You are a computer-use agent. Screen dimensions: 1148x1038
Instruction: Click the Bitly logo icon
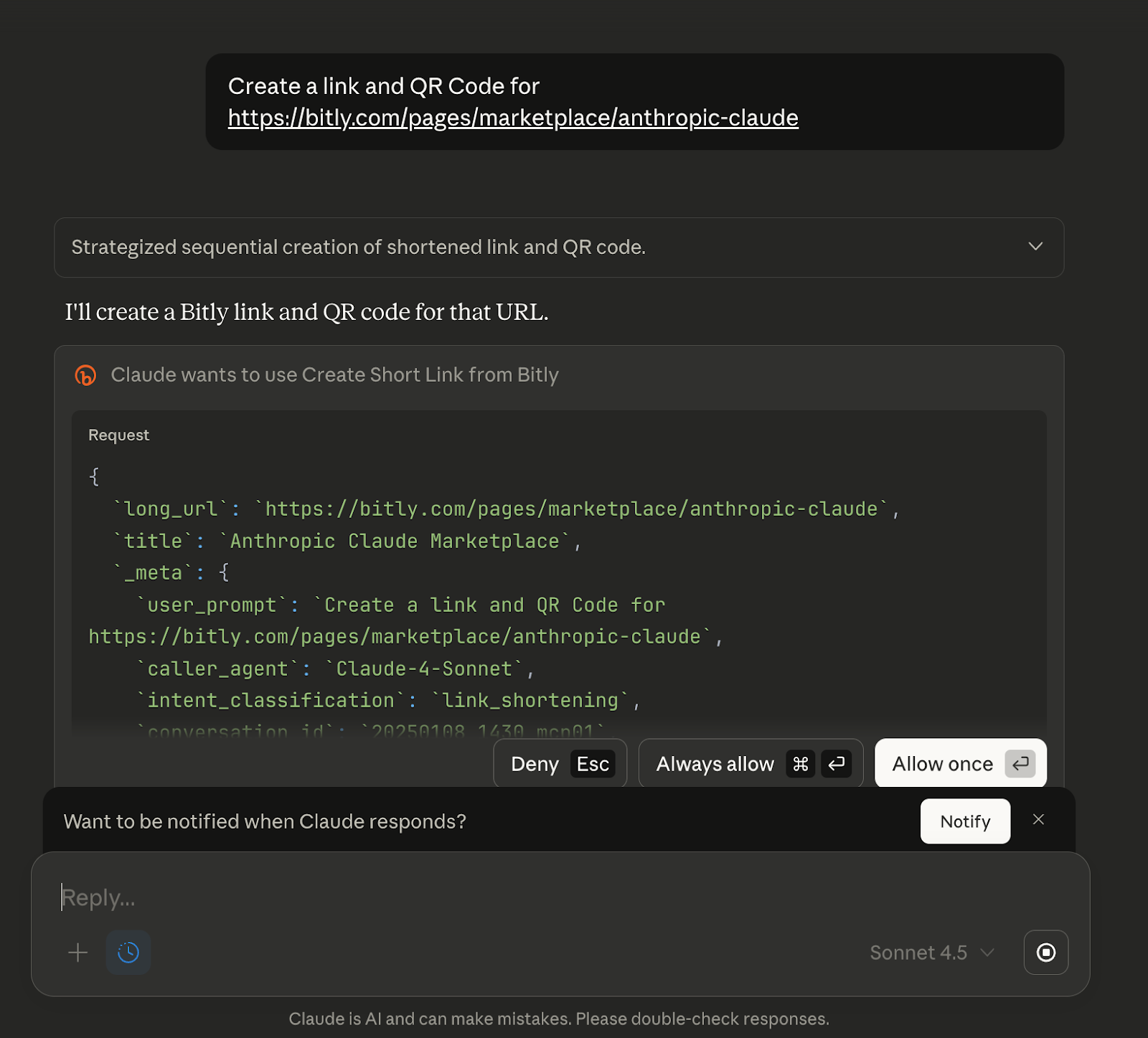[x=85, y=375]
